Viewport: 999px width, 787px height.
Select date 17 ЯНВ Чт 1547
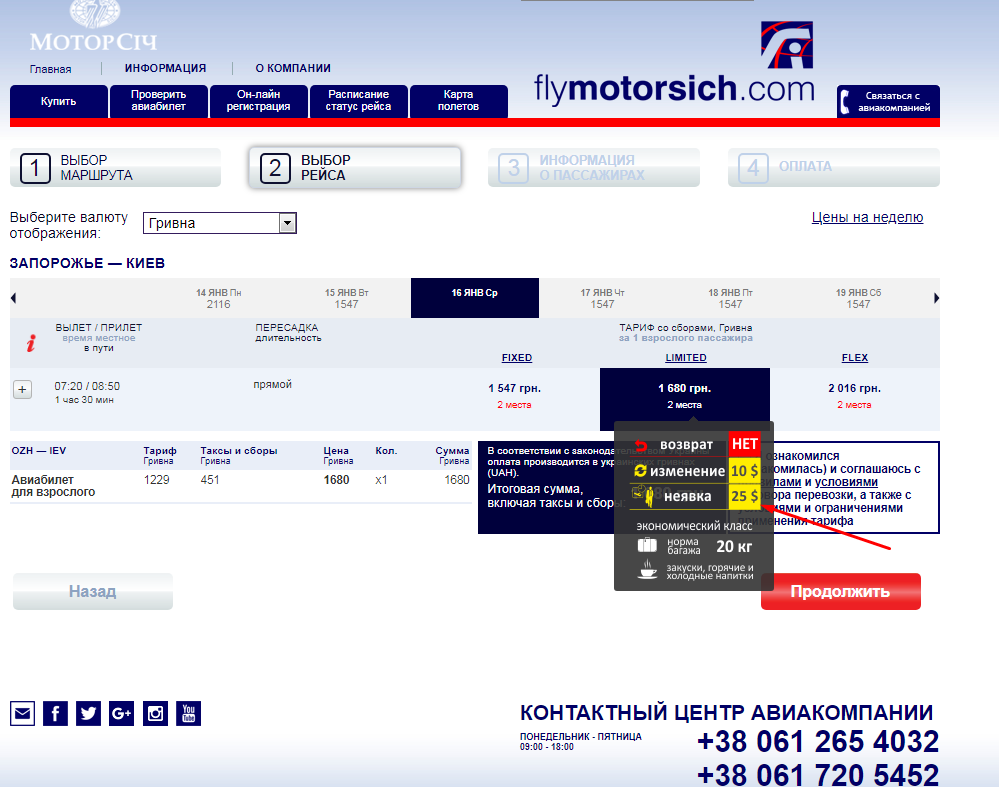pos(602,298)
